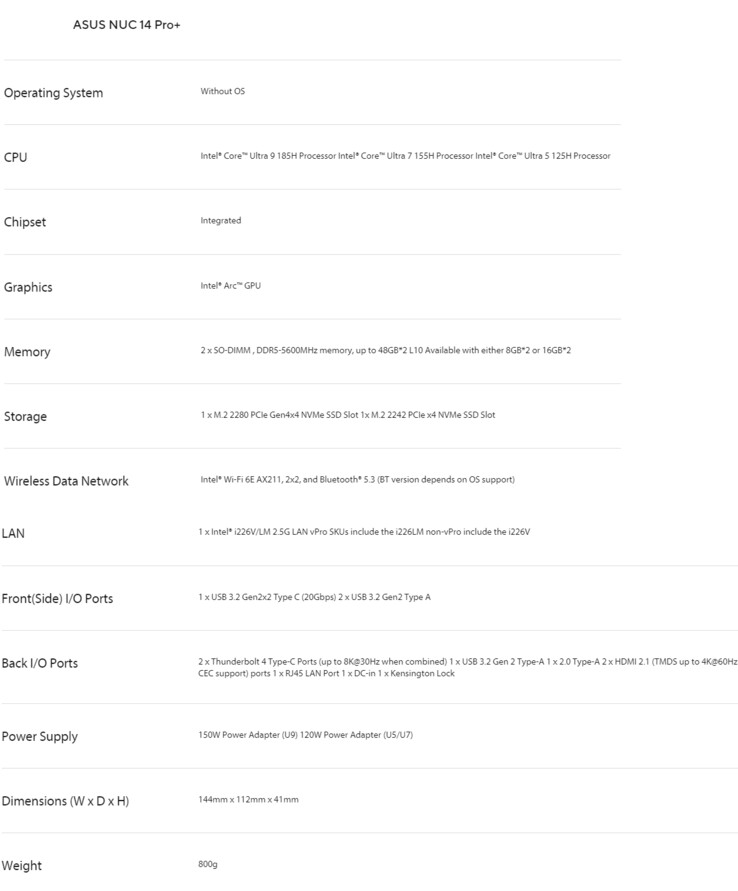Click the Back I/O Ports label
Viewport: 738px width, 891px height.
40,663
